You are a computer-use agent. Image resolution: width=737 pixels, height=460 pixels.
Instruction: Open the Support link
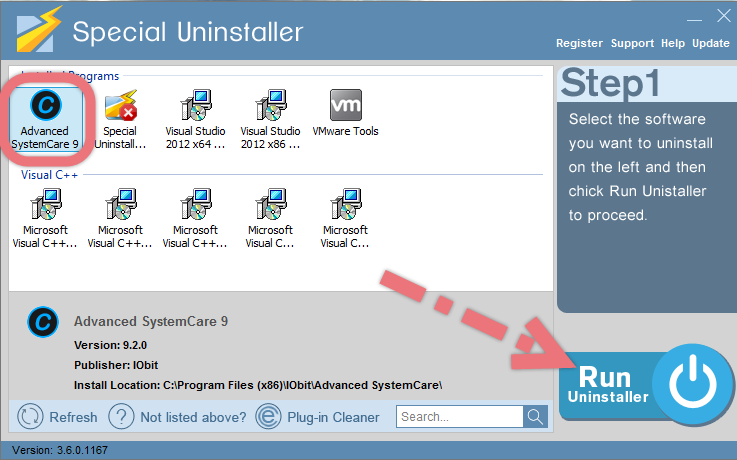tap(632, 43)
